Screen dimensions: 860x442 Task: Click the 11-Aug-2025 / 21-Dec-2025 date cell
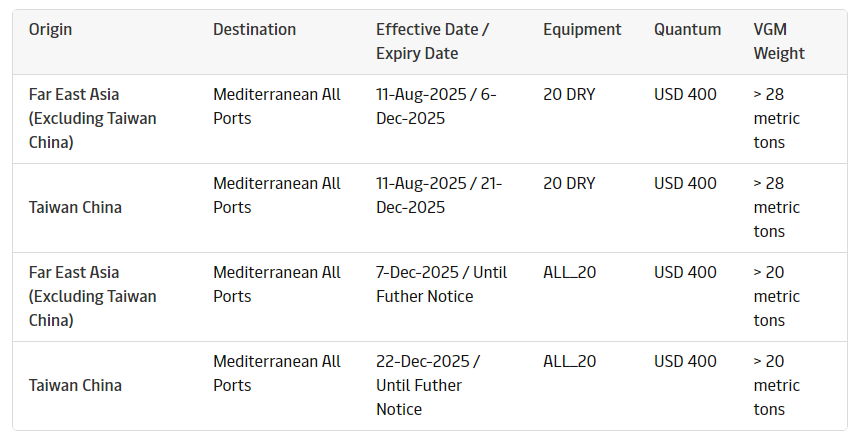click(439, 196)
